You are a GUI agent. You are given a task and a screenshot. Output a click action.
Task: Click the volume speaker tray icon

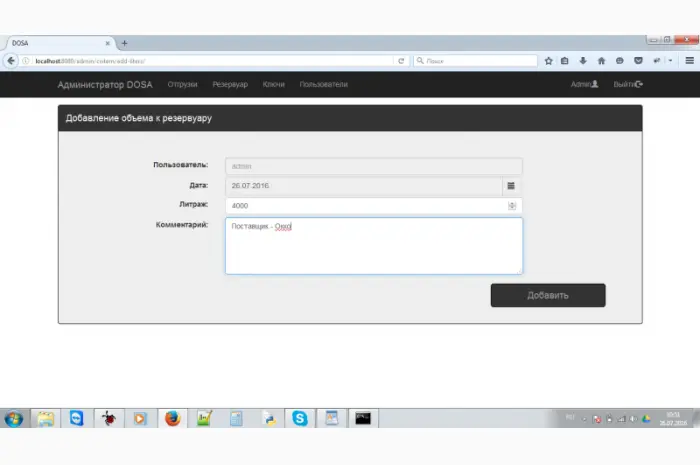(x=633, y=419)
